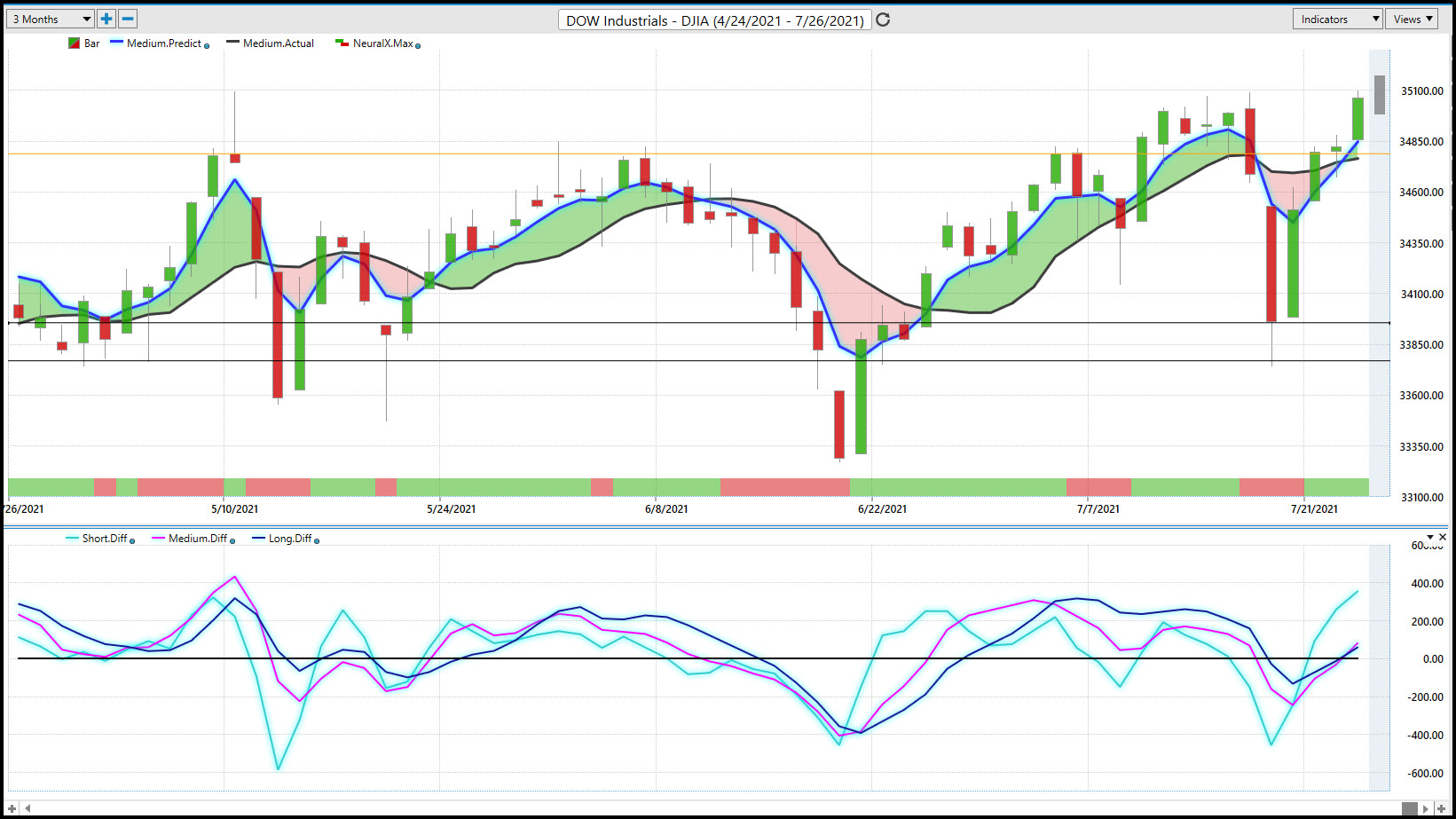This screenshot has width=1456, height=819.
Task: Click the scroll left arrow
Action: pyautogui.click(x=28, y=808)
